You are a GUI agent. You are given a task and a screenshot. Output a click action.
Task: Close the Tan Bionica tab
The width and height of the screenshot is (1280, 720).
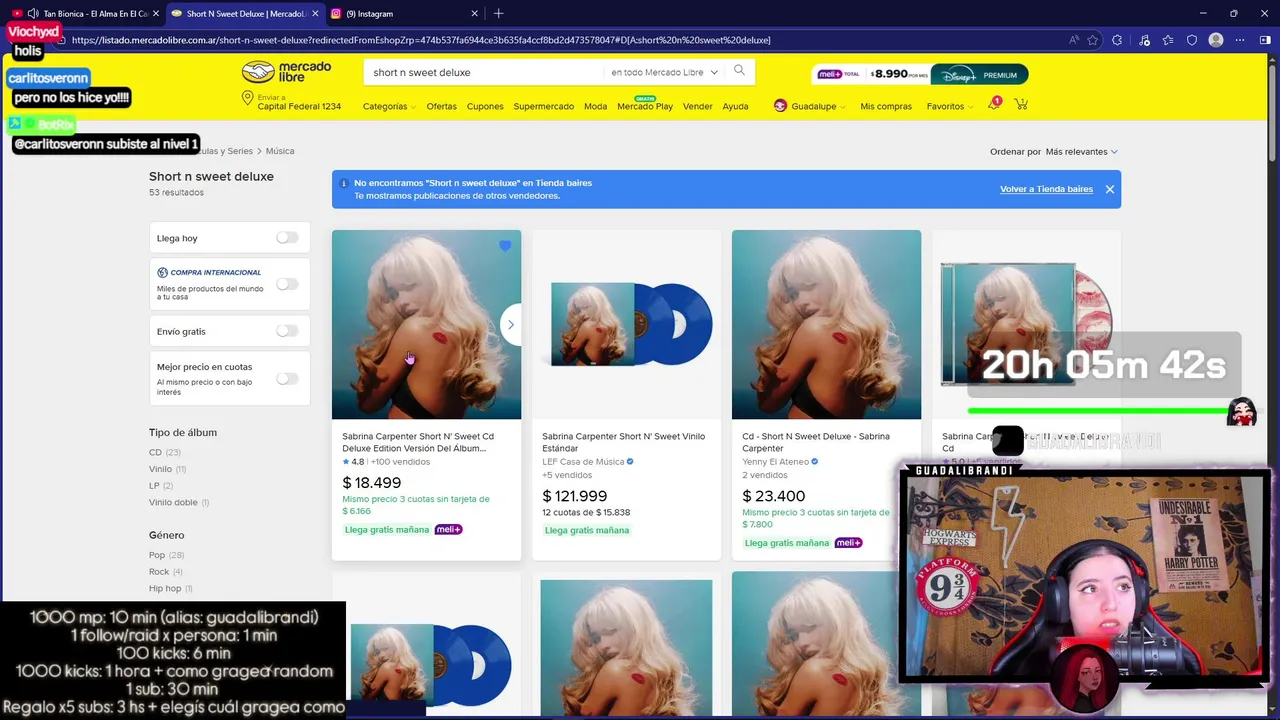point(155,14)
